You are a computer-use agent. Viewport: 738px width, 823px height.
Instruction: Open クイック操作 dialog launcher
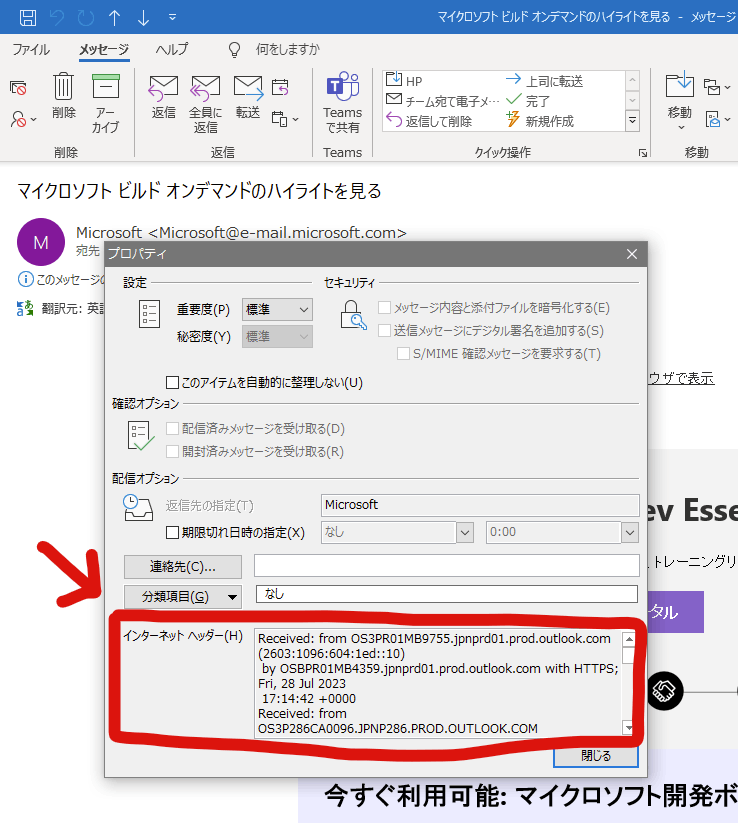pyautogui.click(x=642, y=153)
